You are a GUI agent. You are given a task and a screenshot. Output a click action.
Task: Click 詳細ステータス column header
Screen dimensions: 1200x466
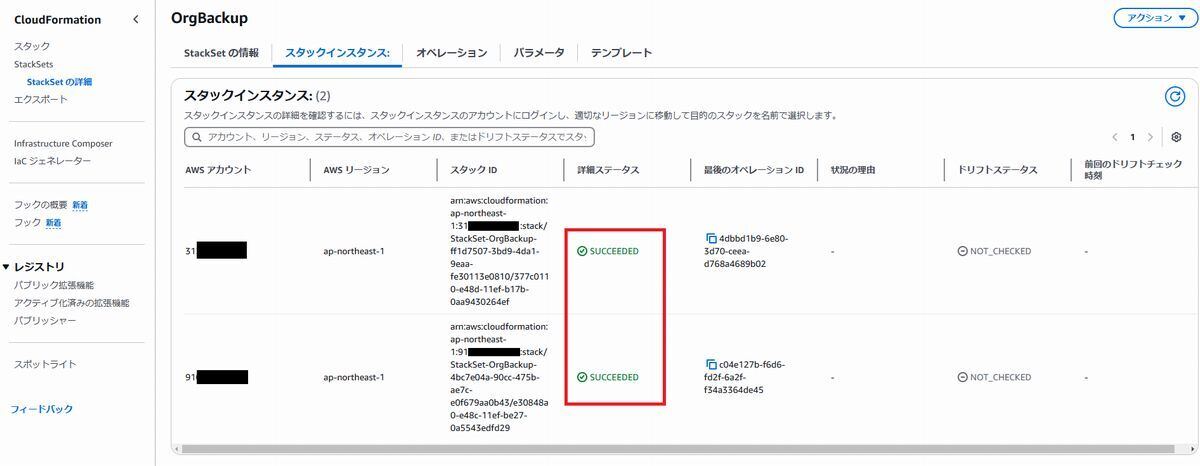tap(607, 170)
